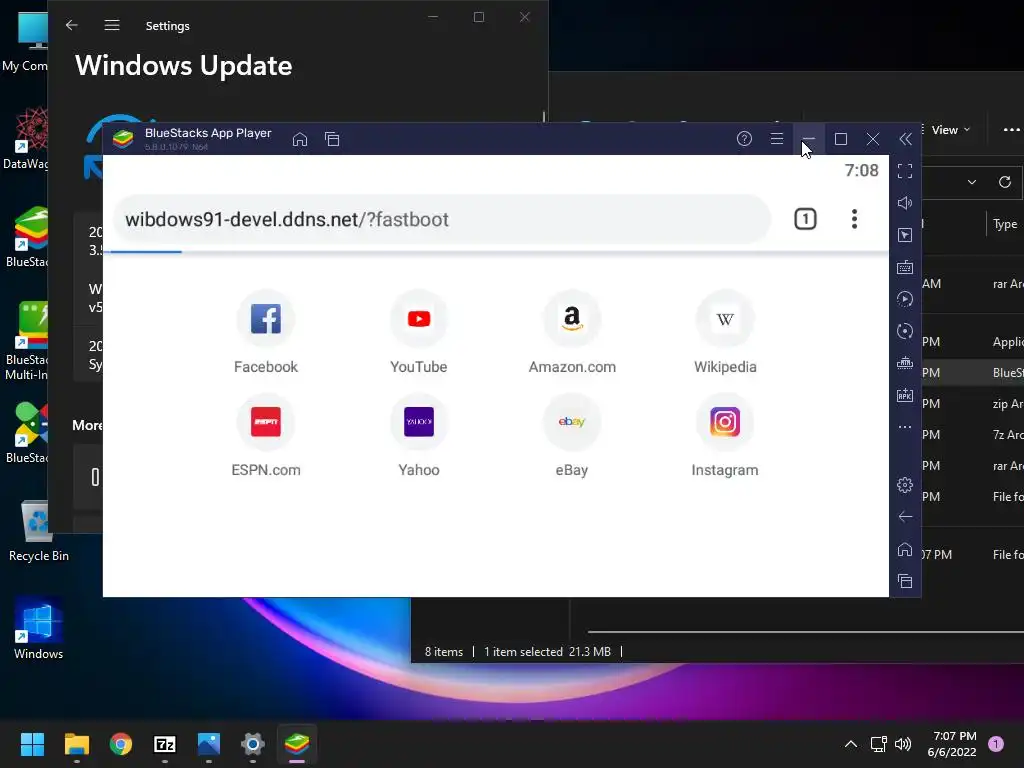Screen dimensions: 1024x768
Task: Click the File Explorer horizontal scrollbar
Action: pyautogui.click(x=805, y=632)
